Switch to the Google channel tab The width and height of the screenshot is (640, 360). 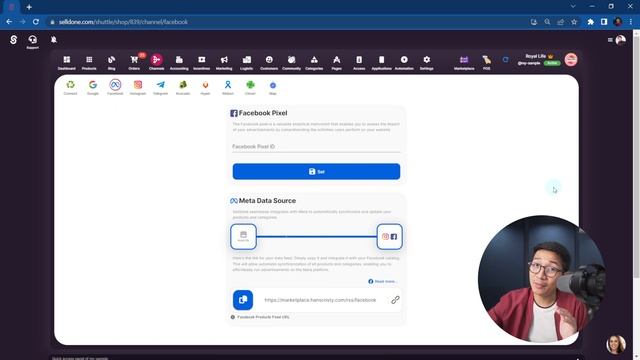93,87
